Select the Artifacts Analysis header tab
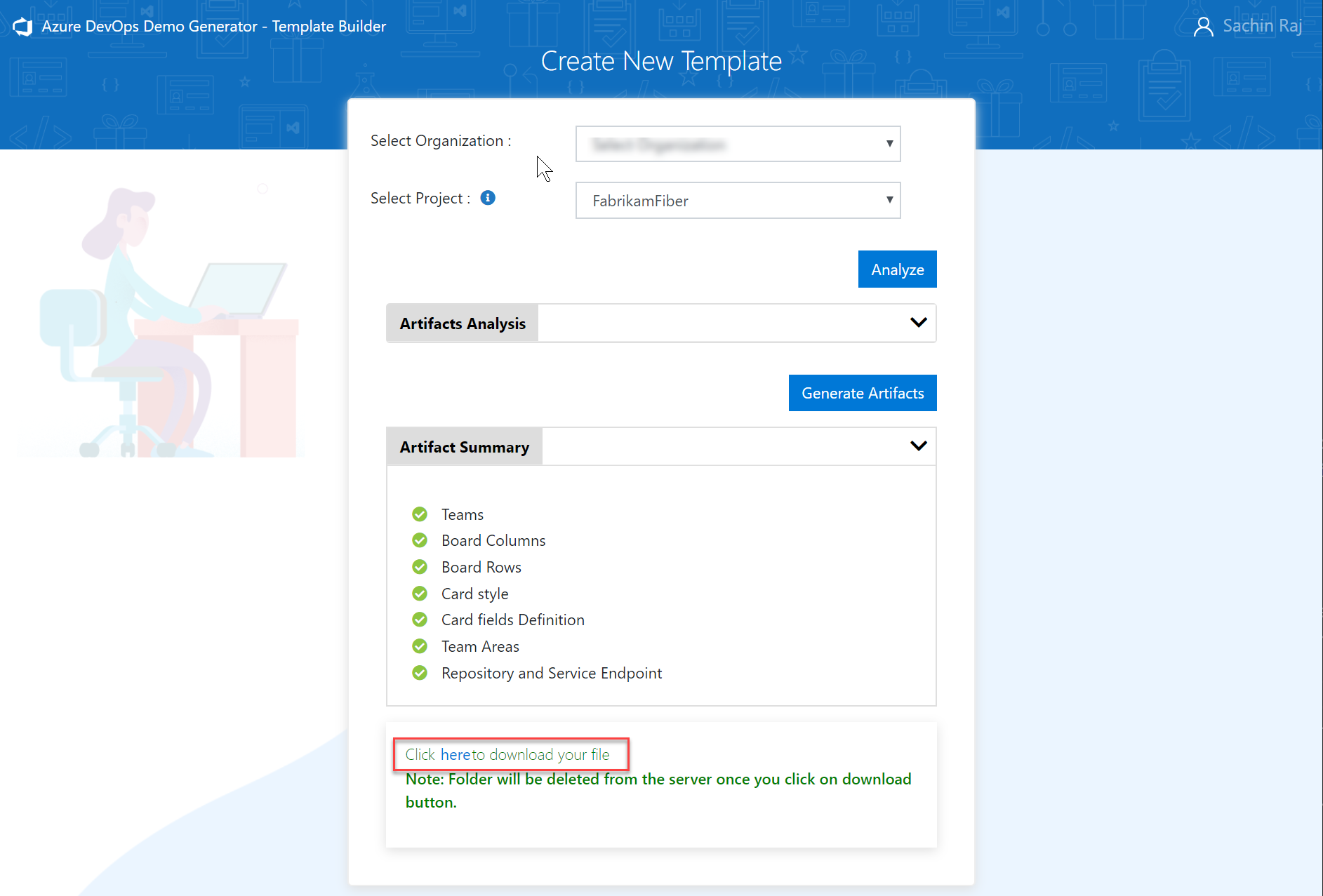Image resolution: width=1323 pixels, height=896 pixels. pos(463,323)
